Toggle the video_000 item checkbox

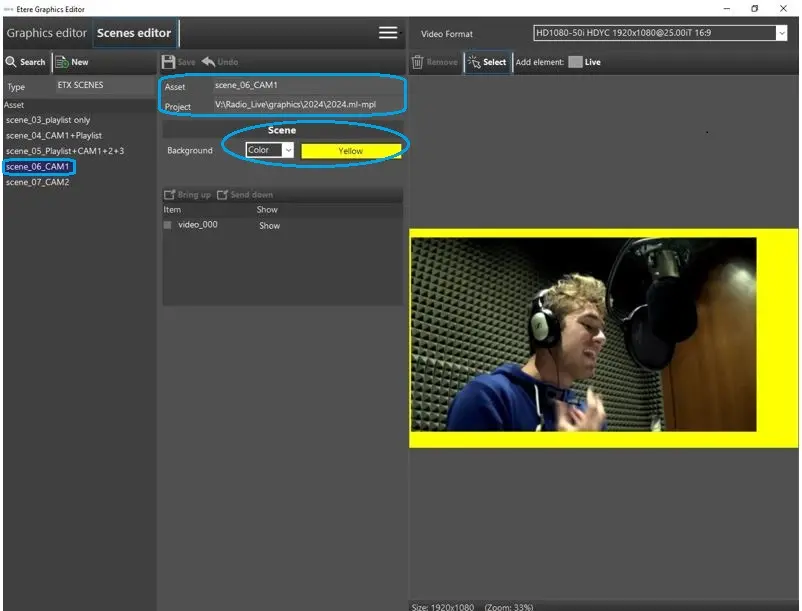[x=168, y=226]
